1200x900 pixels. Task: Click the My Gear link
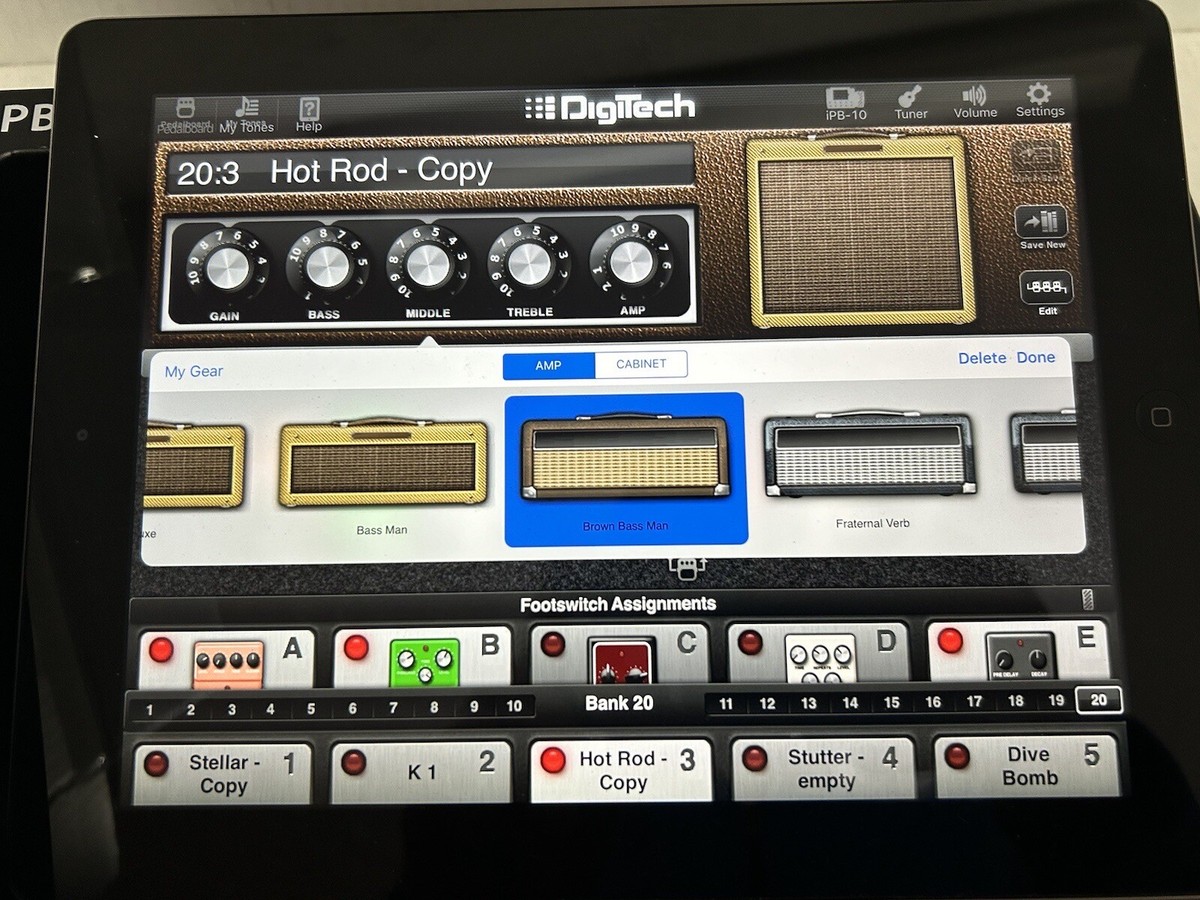(x=194, y=371)
